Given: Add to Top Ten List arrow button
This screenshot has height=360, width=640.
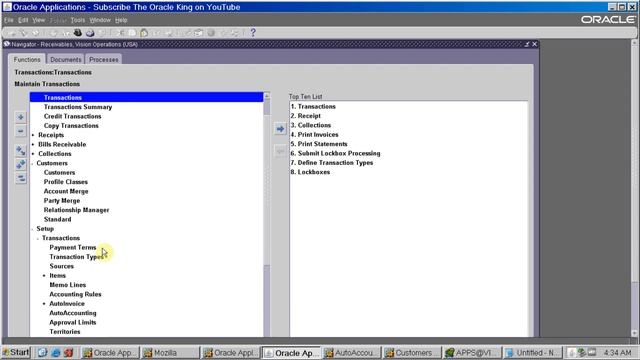Looking at the screenshot, I should point(280,129).
